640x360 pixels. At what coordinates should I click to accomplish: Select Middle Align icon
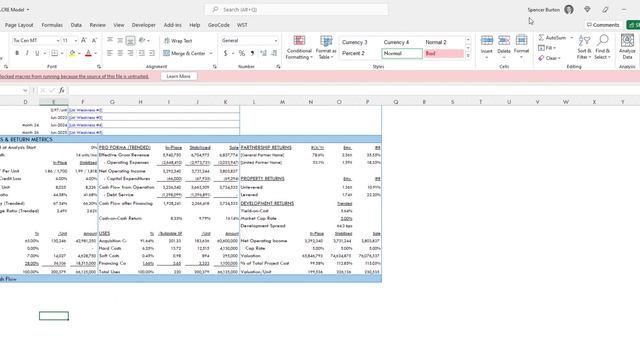[x=120, y=40]
